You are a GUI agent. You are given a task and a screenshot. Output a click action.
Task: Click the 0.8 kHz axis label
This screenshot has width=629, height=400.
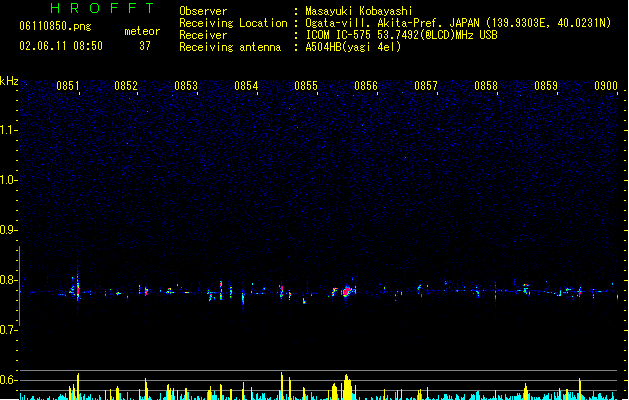(x=8, y=280)
